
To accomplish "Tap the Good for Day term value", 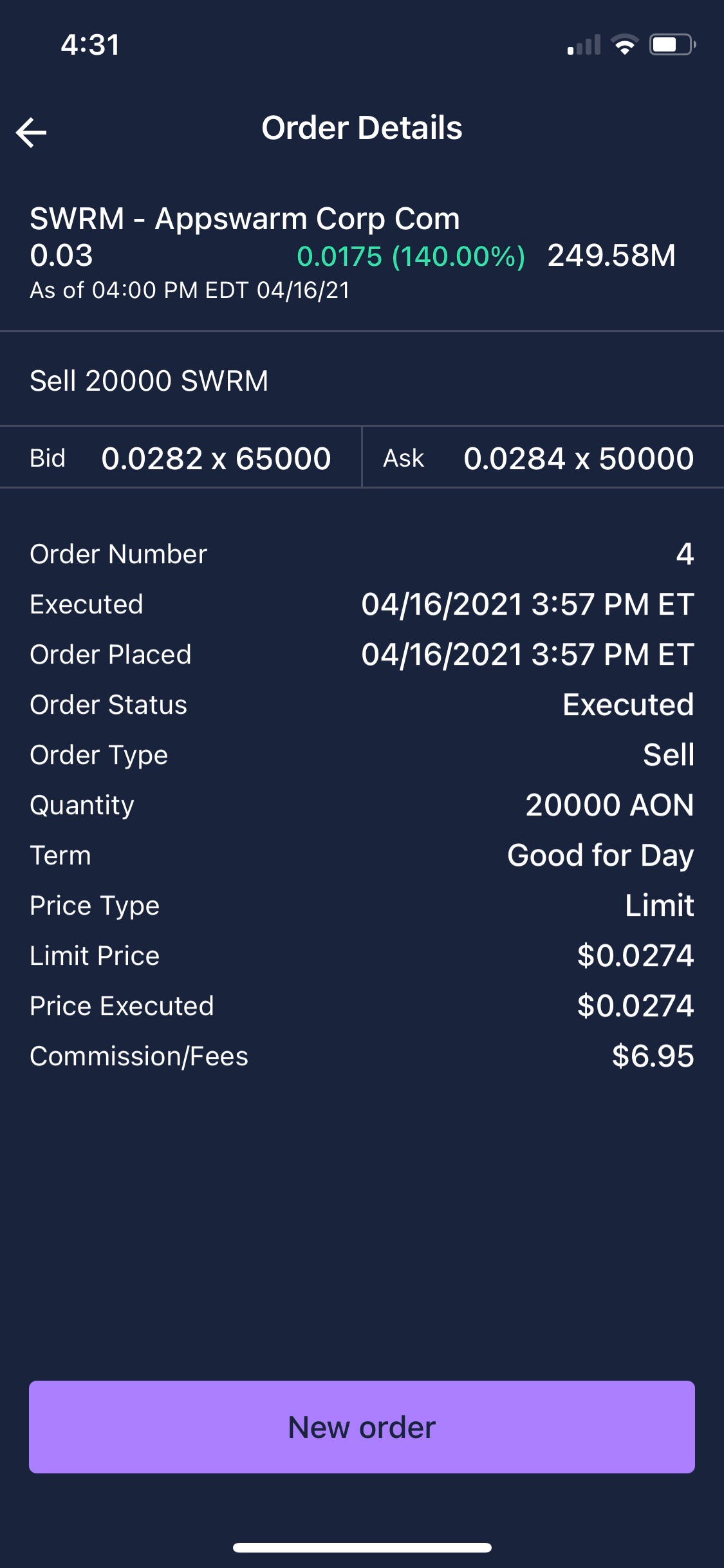I will pyautogui.click(x=600, y=855).
